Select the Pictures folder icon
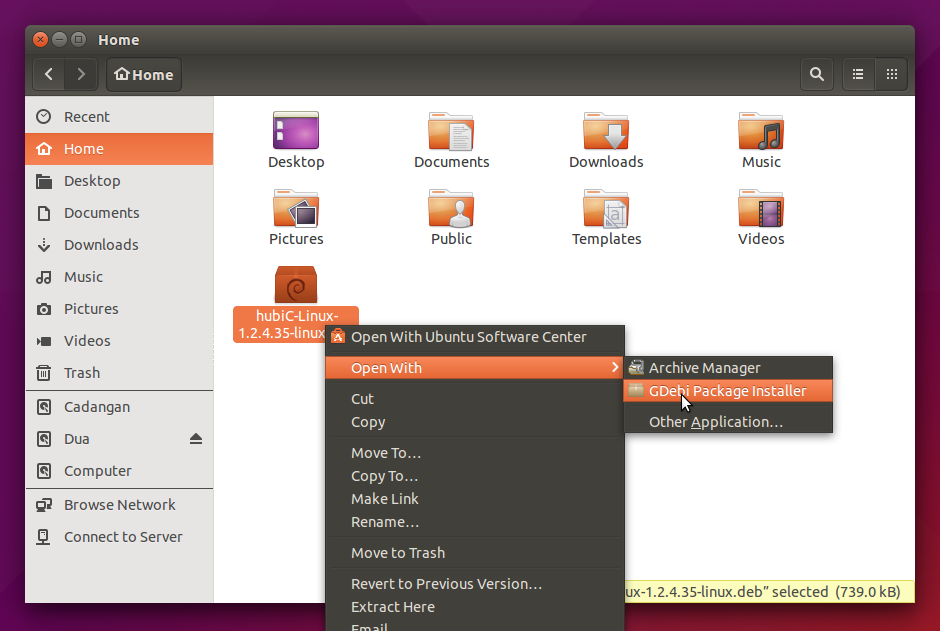The width and height of the screenshot is (940, 631). pyautogui.click(x=296, y=208)
